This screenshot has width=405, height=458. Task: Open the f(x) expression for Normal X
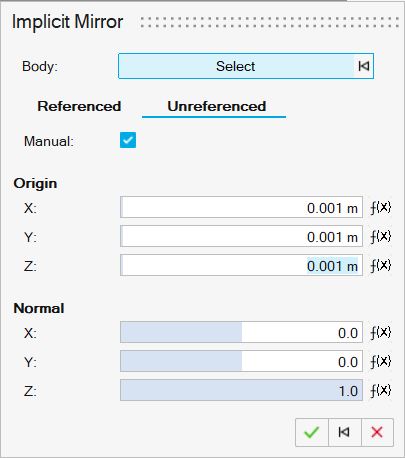(380, 332)
